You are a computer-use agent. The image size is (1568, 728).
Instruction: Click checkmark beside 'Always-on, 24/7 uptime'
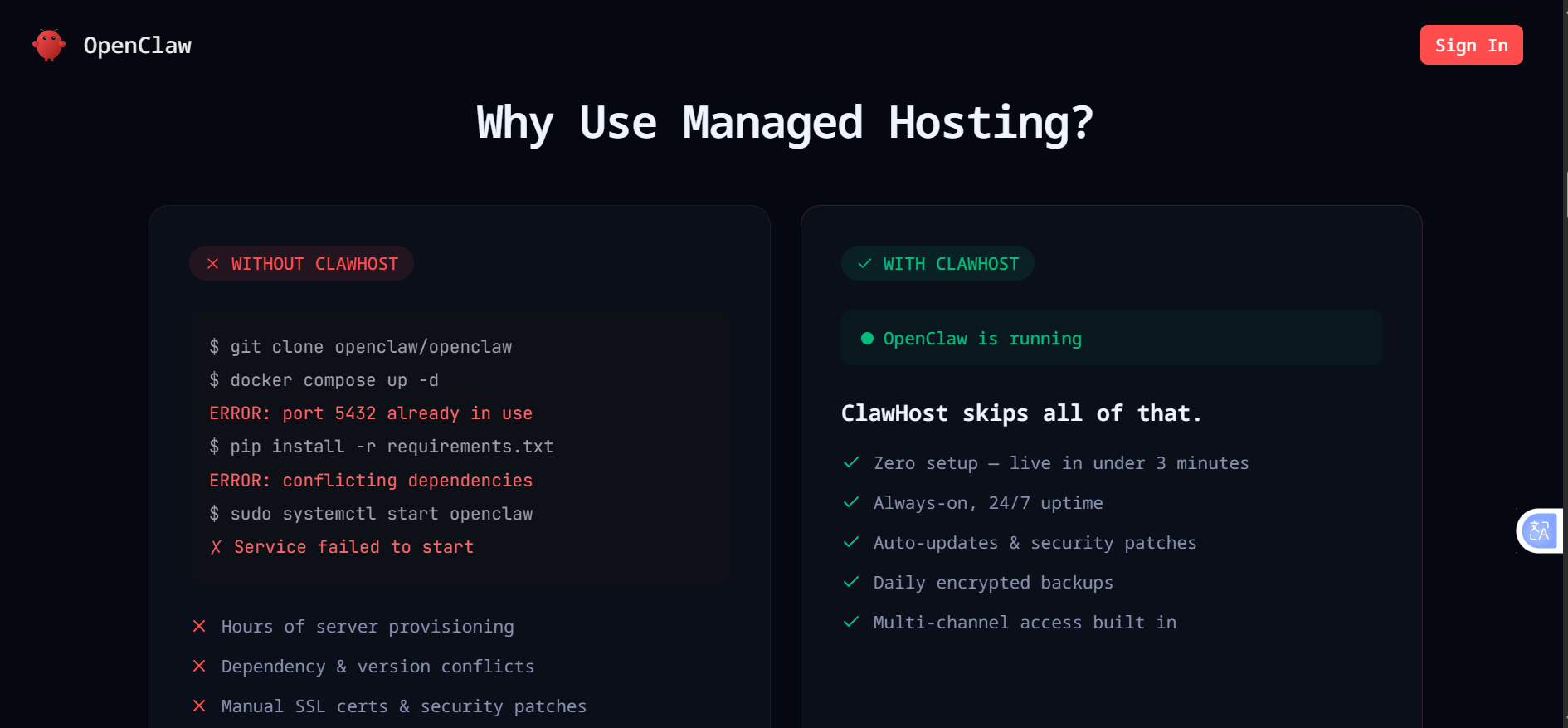coord(851,502)
